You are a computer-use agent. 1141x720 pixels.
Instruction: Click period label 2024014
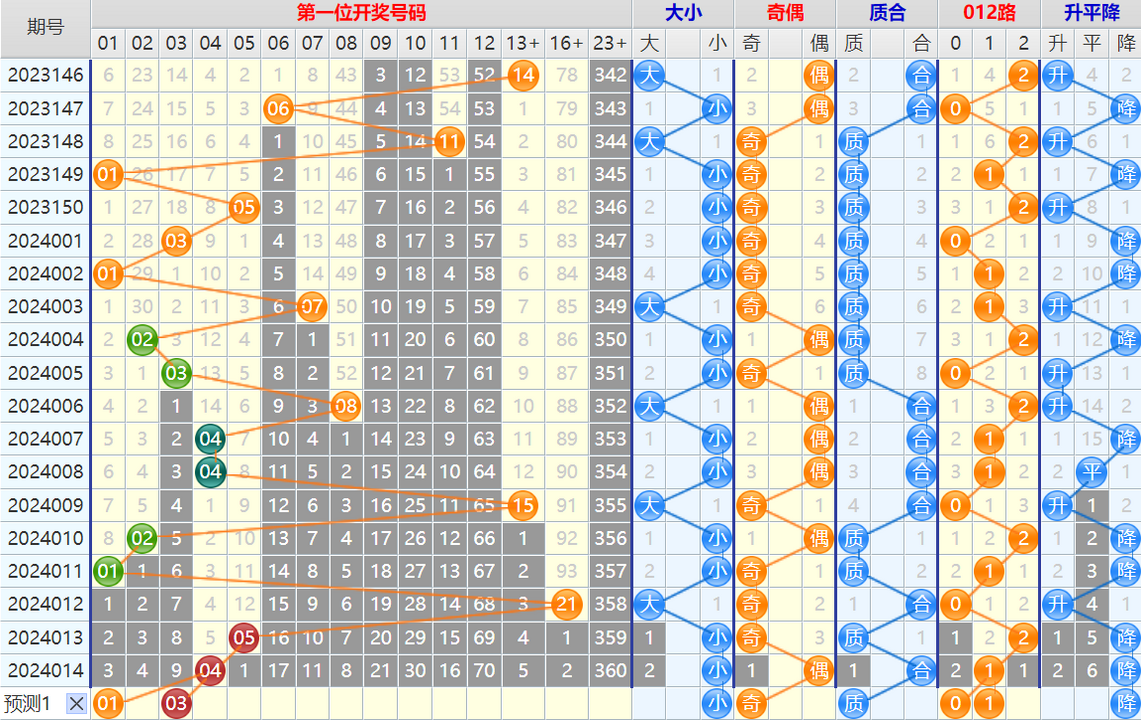click(x=45, y=670)
